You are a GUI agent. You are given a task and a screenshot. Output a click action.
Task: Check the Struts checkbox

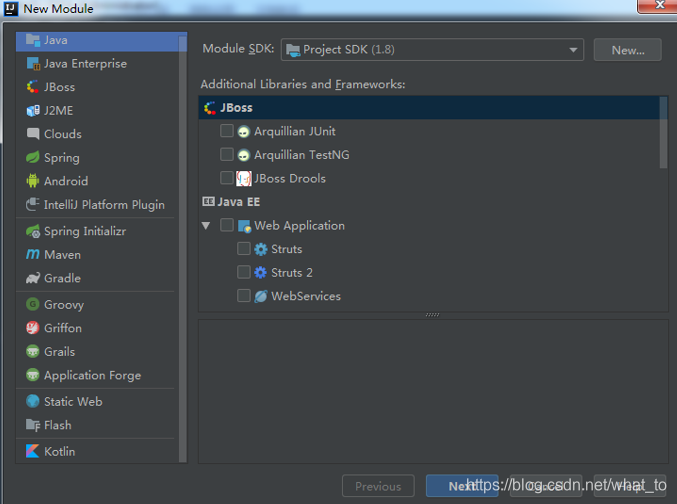[244, 248]
